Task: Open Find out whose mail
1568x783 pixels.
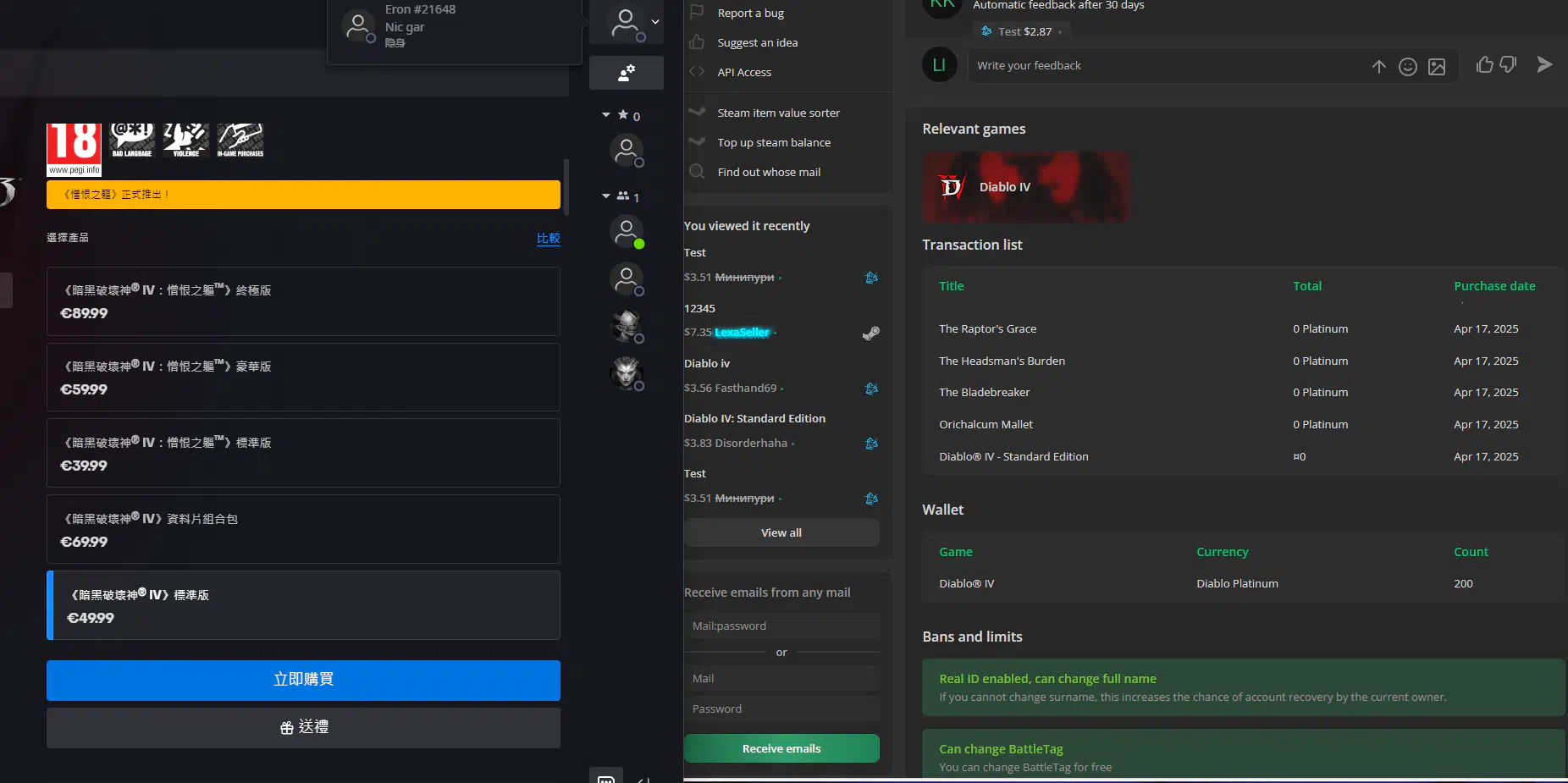Action: (x=769, y=172)
